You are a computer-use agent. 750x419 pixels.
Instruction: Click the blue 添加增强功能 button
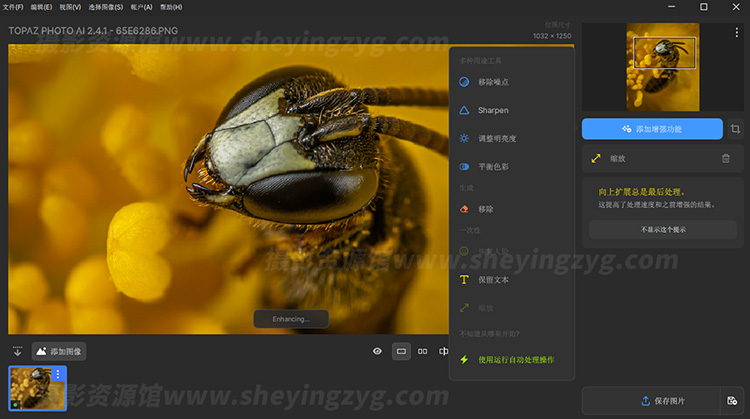coord(652,129)
